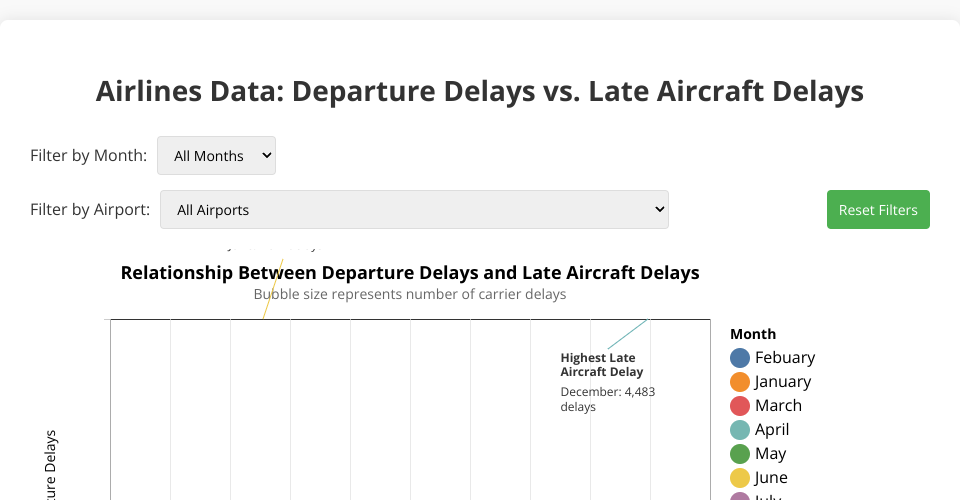Click the chart title about Departure Delays relationship

click(x=410, y=273)
